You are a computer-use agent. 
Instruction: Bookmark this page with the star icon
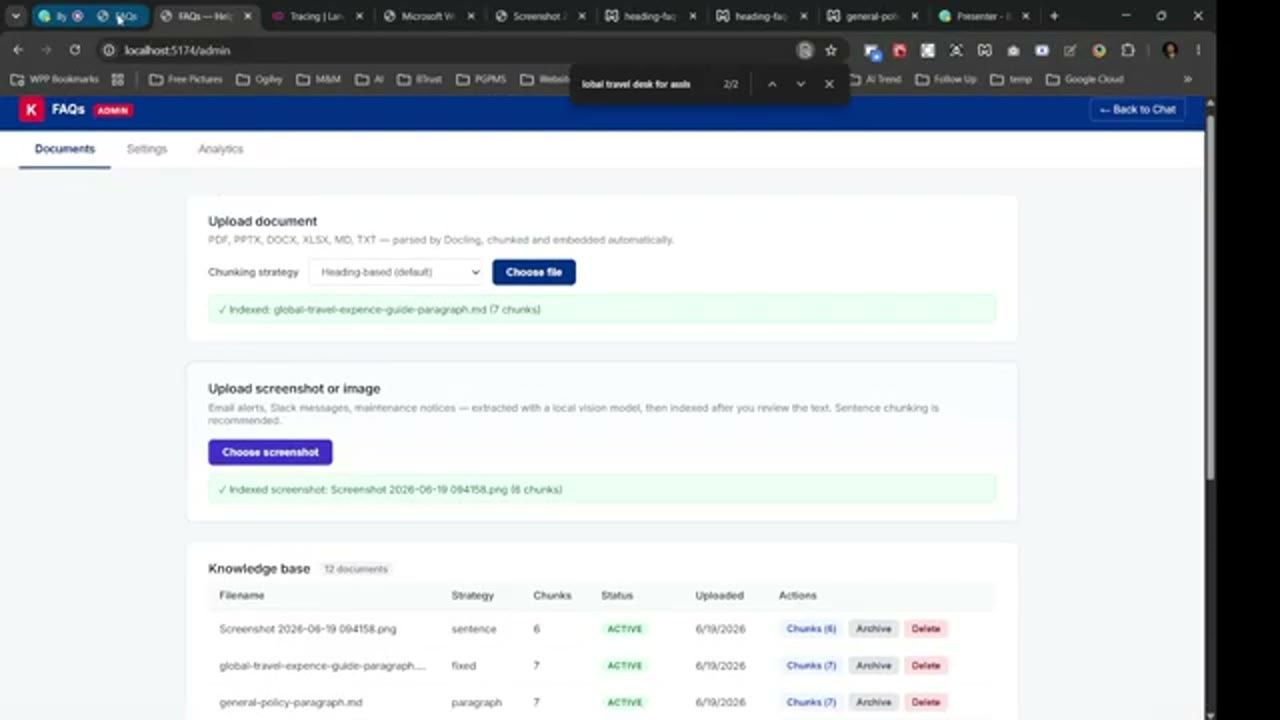(830, 50)
